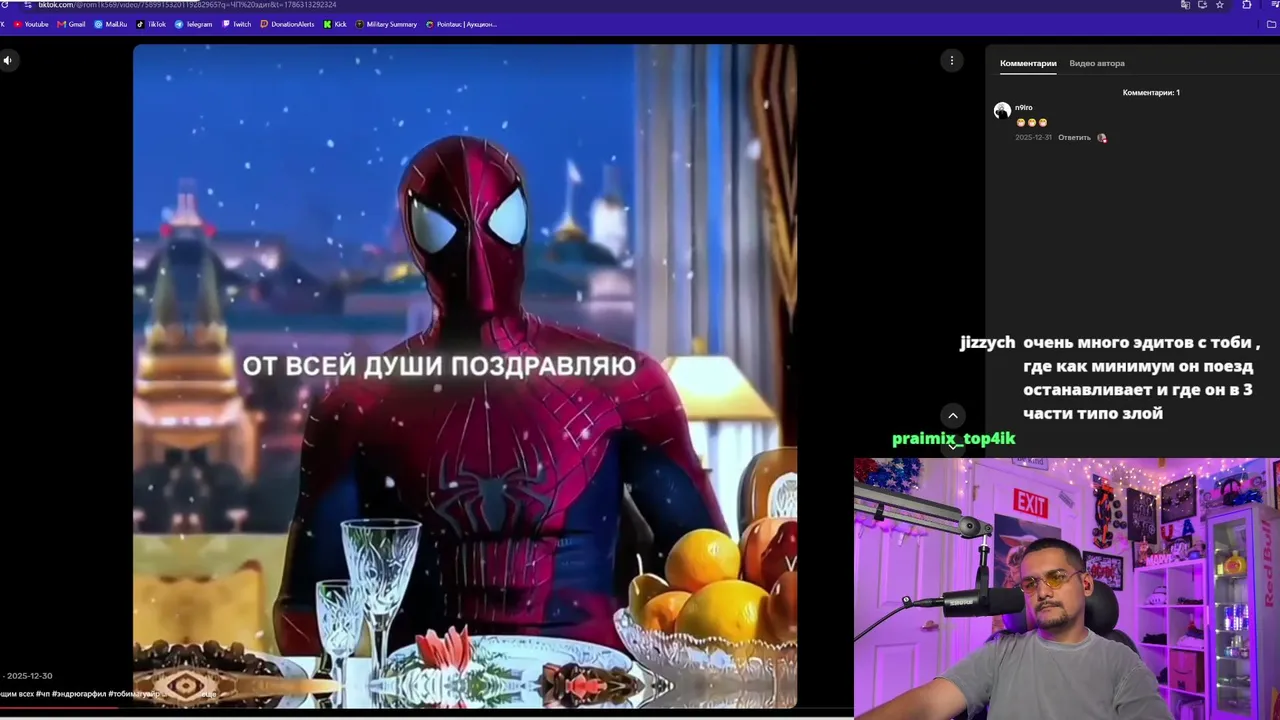Click the #эндрюгарфил hashtag in the caption
This screenshot has height=720, width=1280.
tap(79, 693)
